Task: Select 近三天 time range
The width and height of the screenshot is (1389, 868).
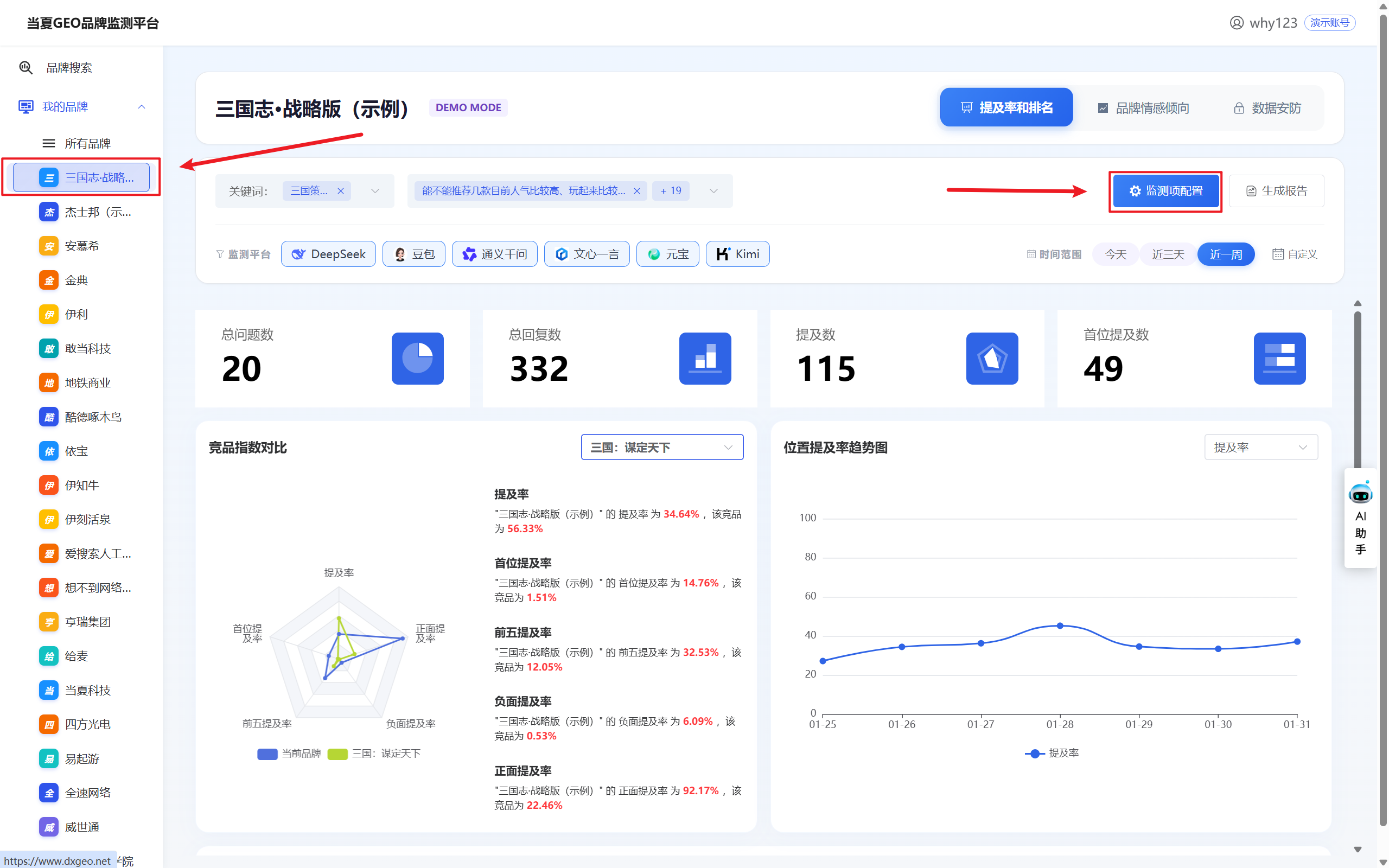Action: 1168,254
